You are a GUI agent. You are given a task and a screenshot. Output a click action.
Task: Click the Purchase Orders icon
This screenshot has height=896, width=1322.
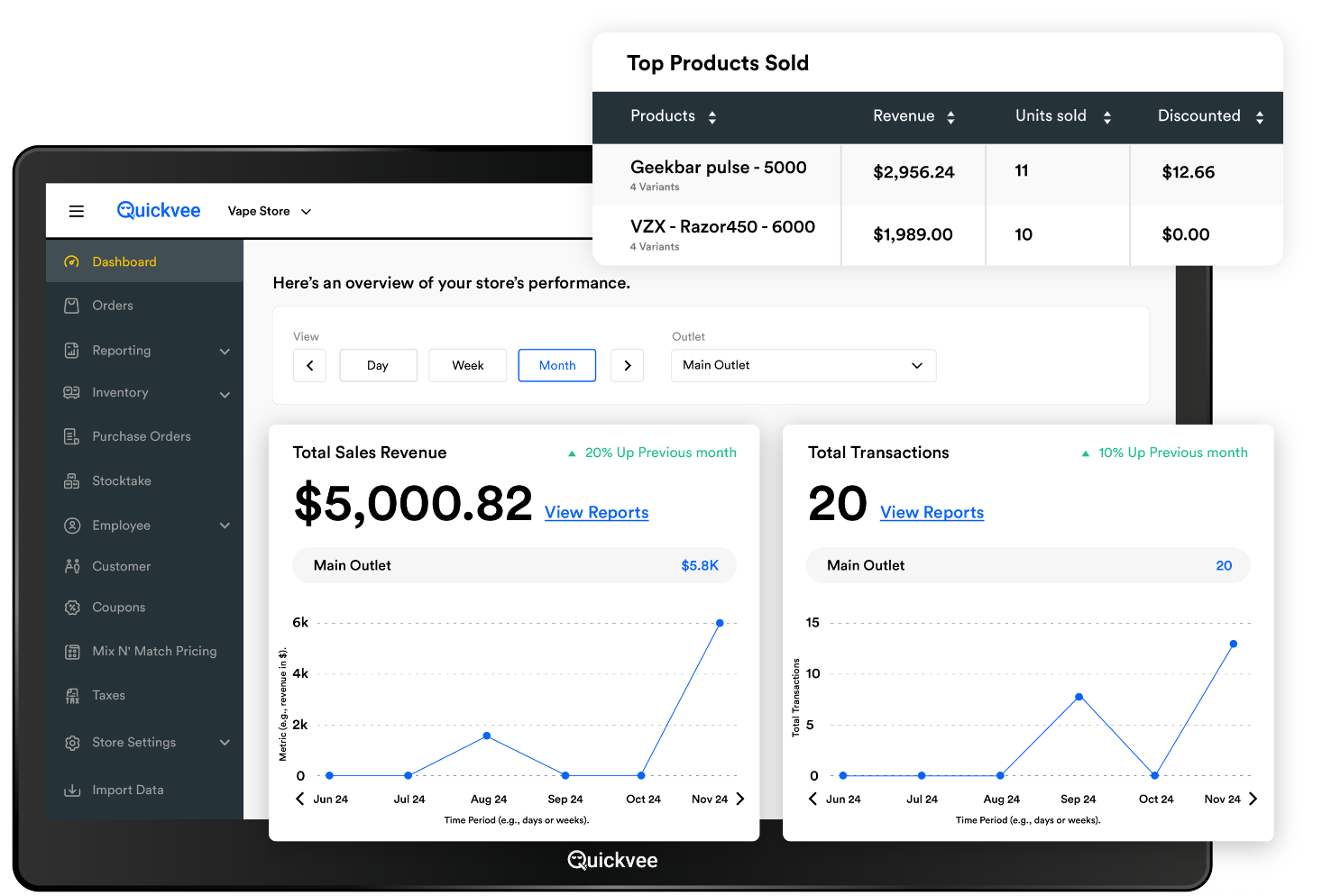point(72,436)
